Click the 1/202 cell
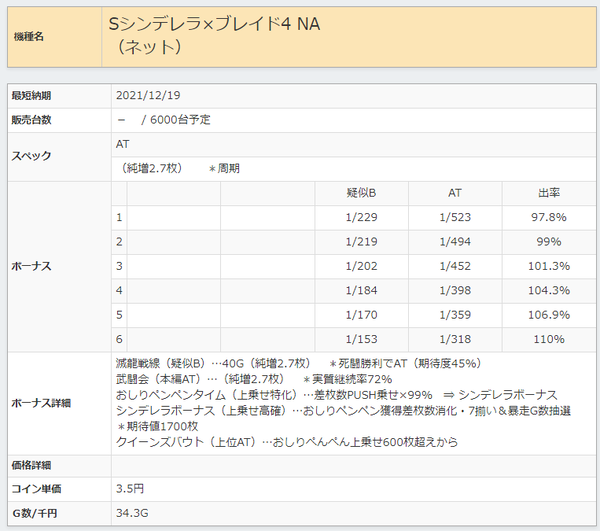 (x=361, y=266)
